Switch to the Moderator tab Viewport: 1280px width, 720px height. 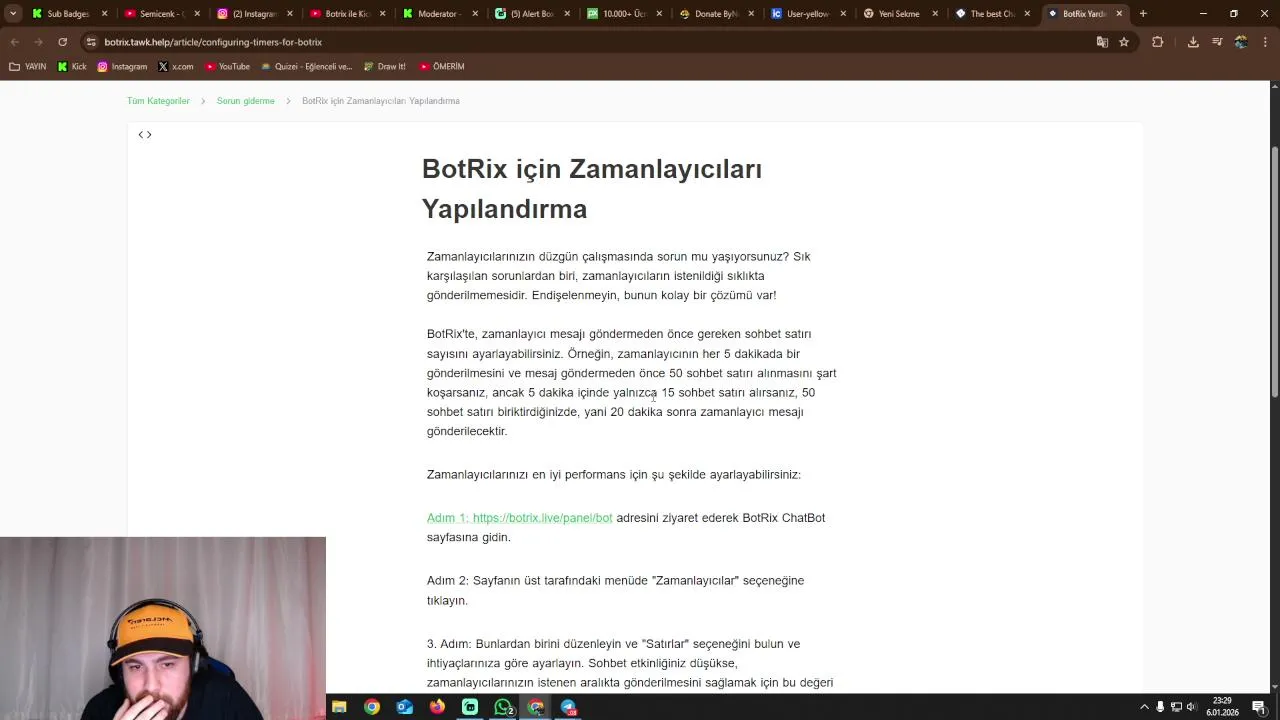pyautogui.click(x=437, y=14)
